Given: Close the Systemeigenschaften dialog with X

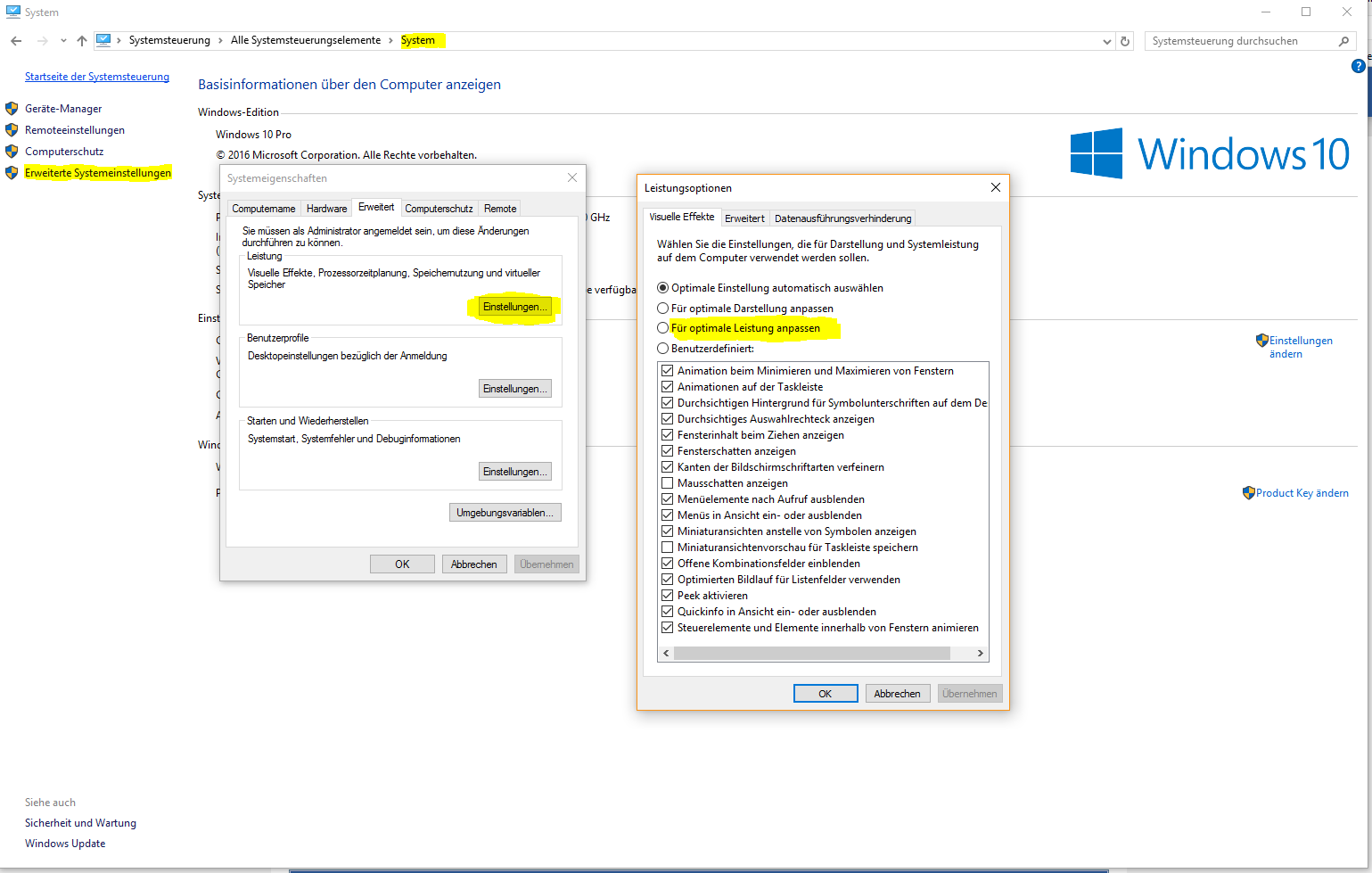Looking at the screenshot, I should tap(572, 177).
